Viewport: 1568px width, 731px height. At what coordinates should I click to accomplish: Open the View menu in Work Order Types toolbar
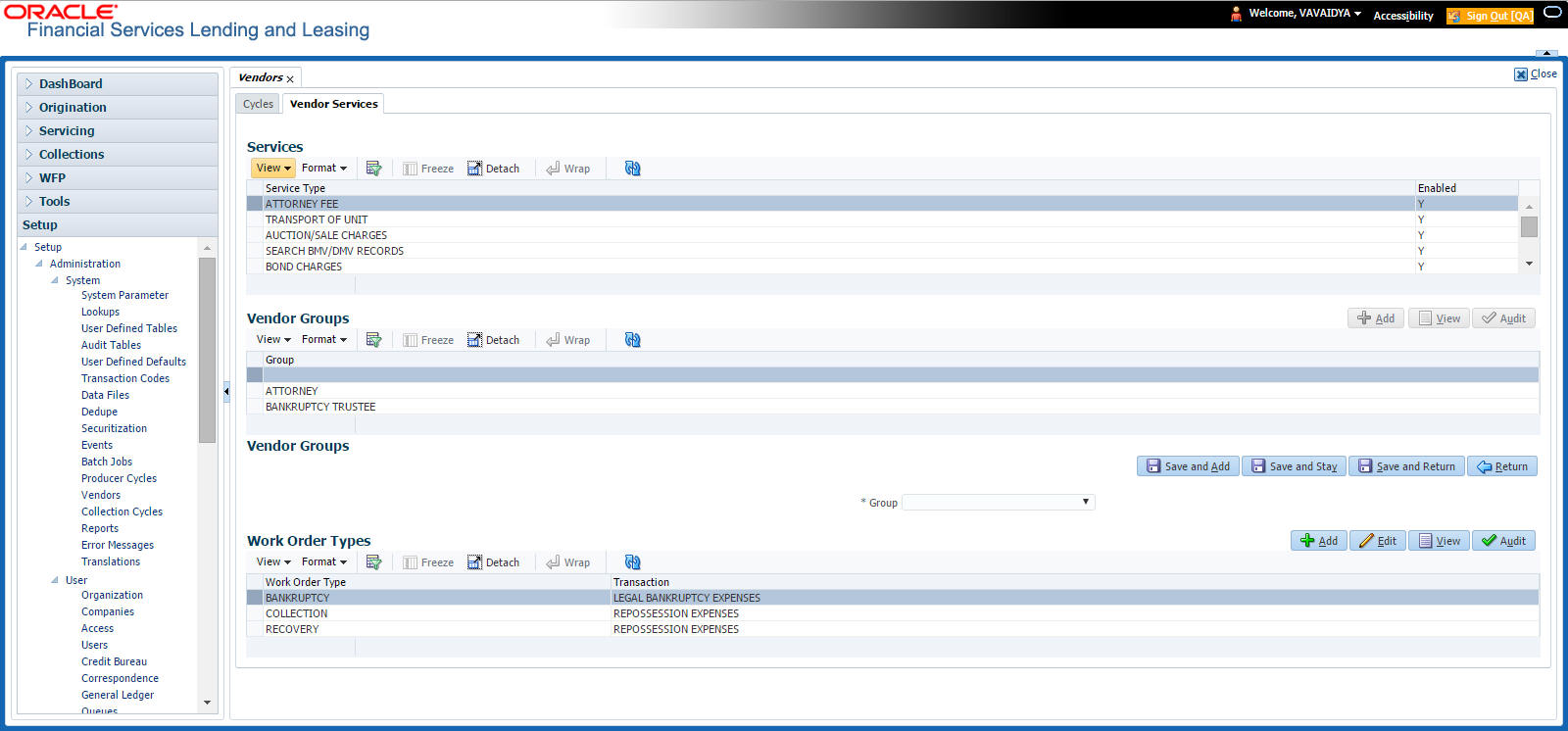click(273, 562)
